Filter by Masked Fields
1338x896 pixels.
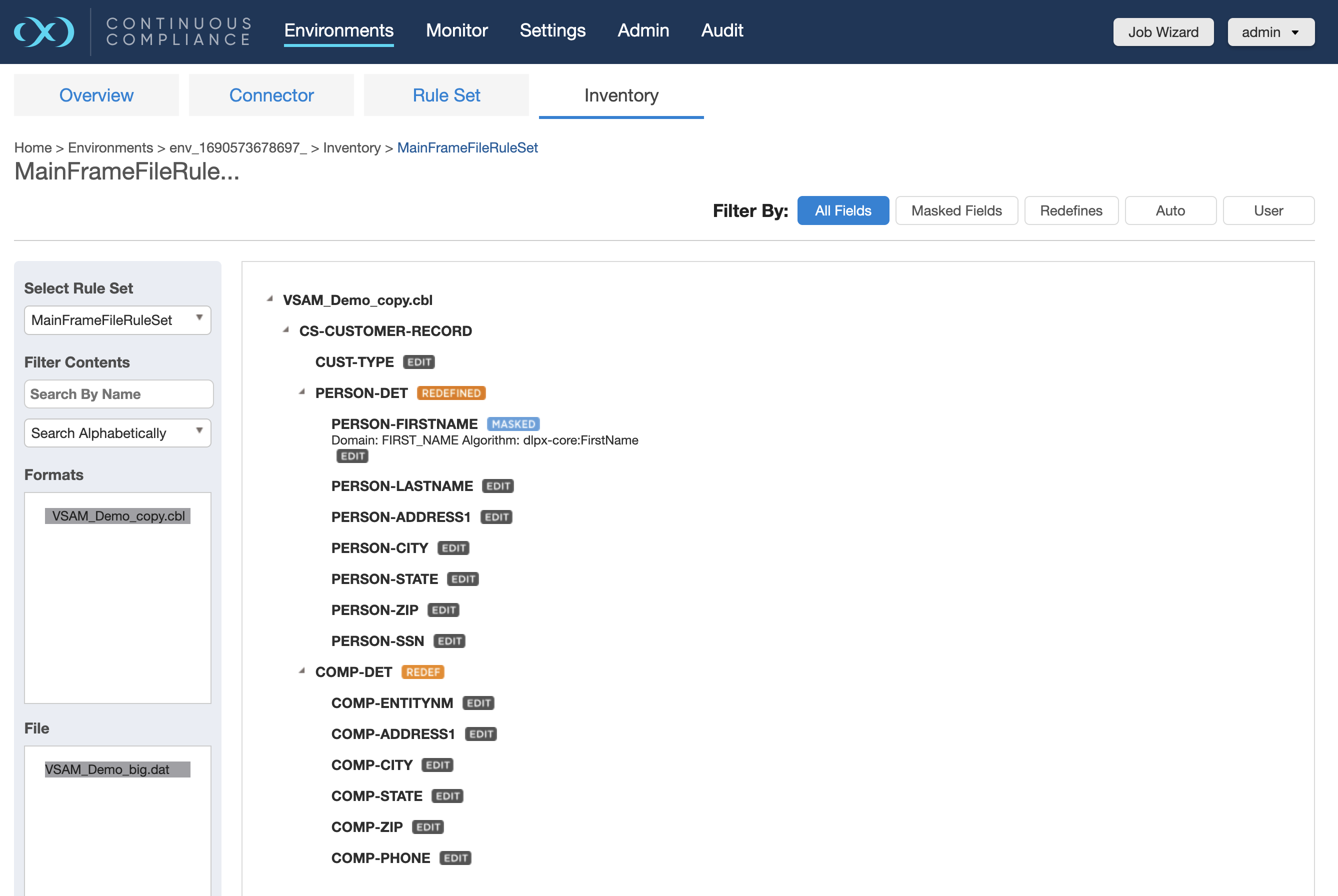tap(956, 211)
